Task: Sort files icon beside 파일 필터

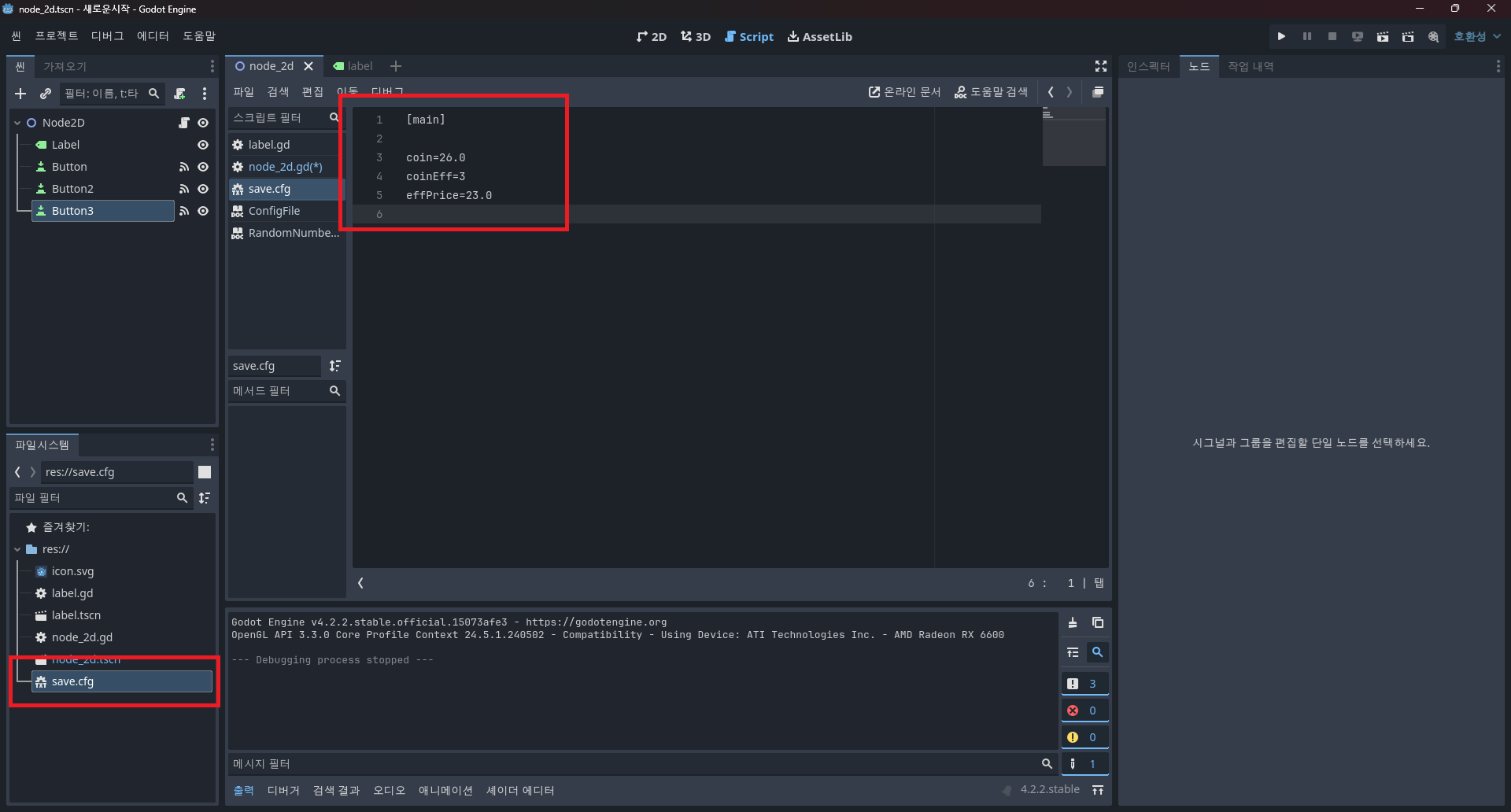Action: [205, 498]
